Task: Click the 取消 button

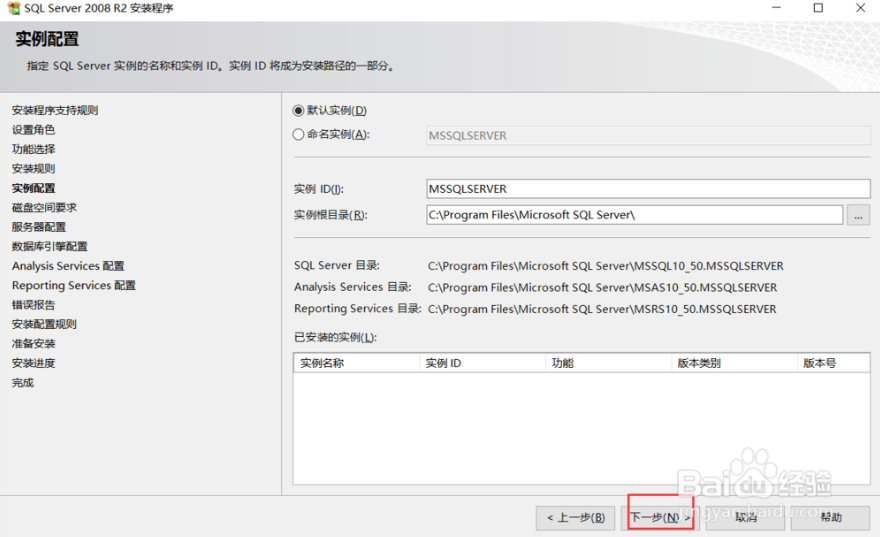Action: pos(745,518)
